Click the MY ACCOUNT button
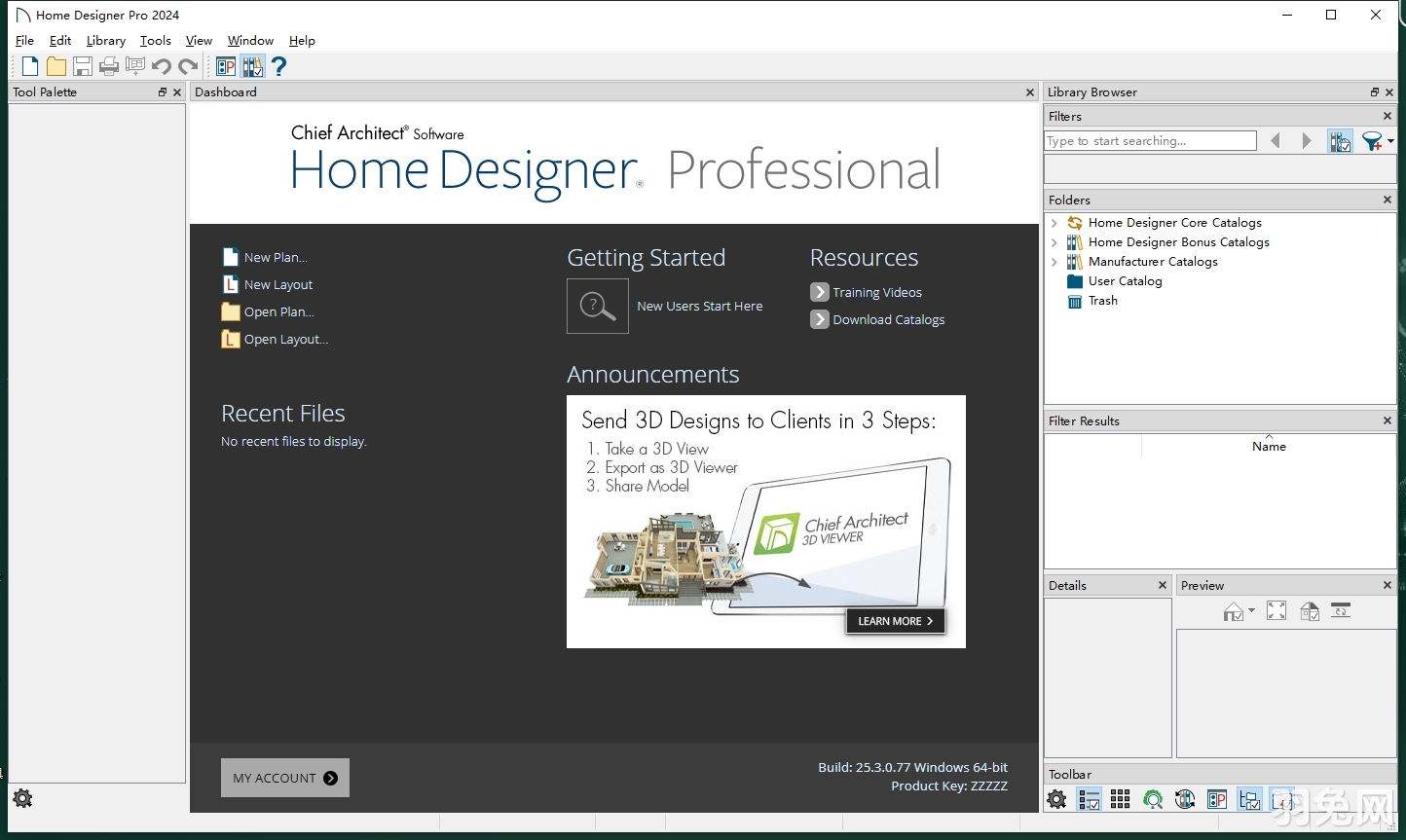1406x840 pixels. (284, 778)
